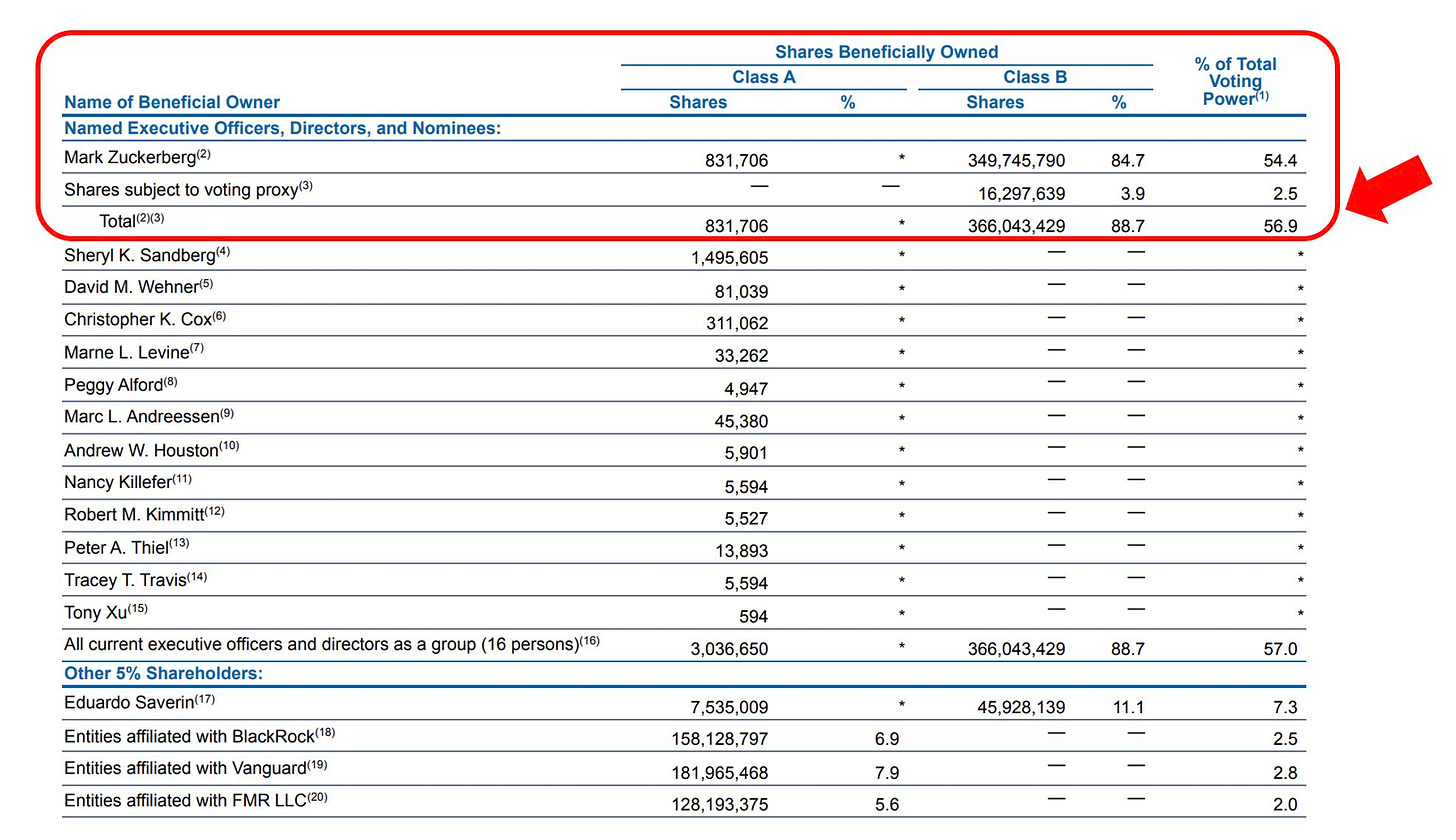Click Kimmitt's 5,527 shares value
The image size is (1456, 840).
point(746,519)
